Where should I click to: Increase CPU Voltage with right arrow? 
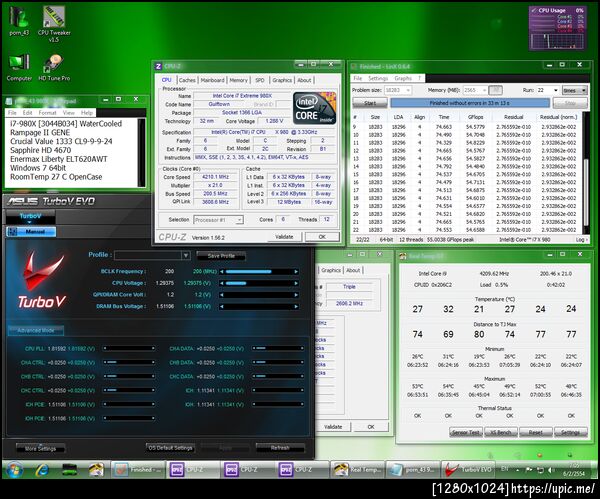coord(296,284)
